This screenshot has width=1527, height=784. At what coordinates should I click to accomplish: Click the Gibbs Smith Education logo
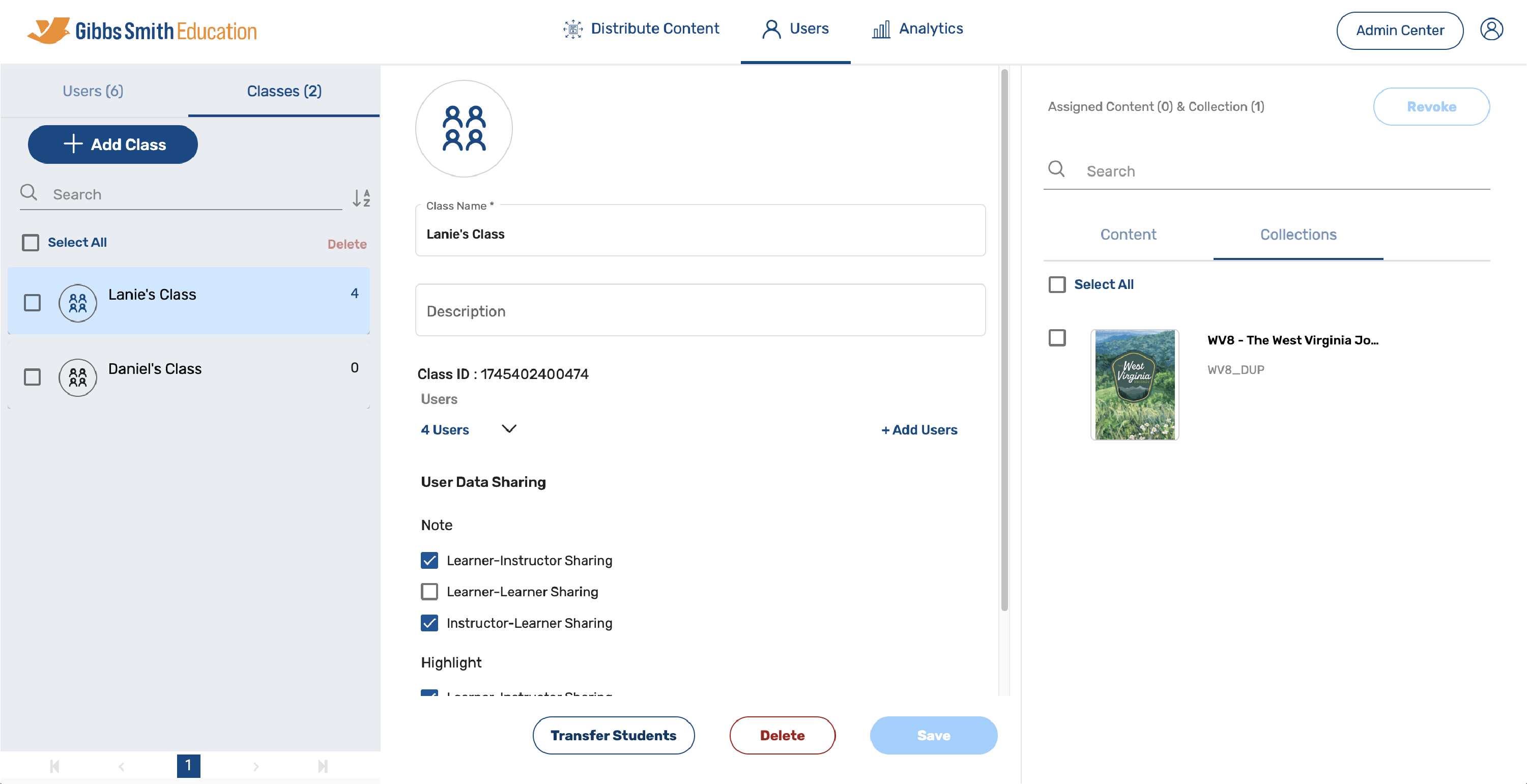(x=142, y=30)
